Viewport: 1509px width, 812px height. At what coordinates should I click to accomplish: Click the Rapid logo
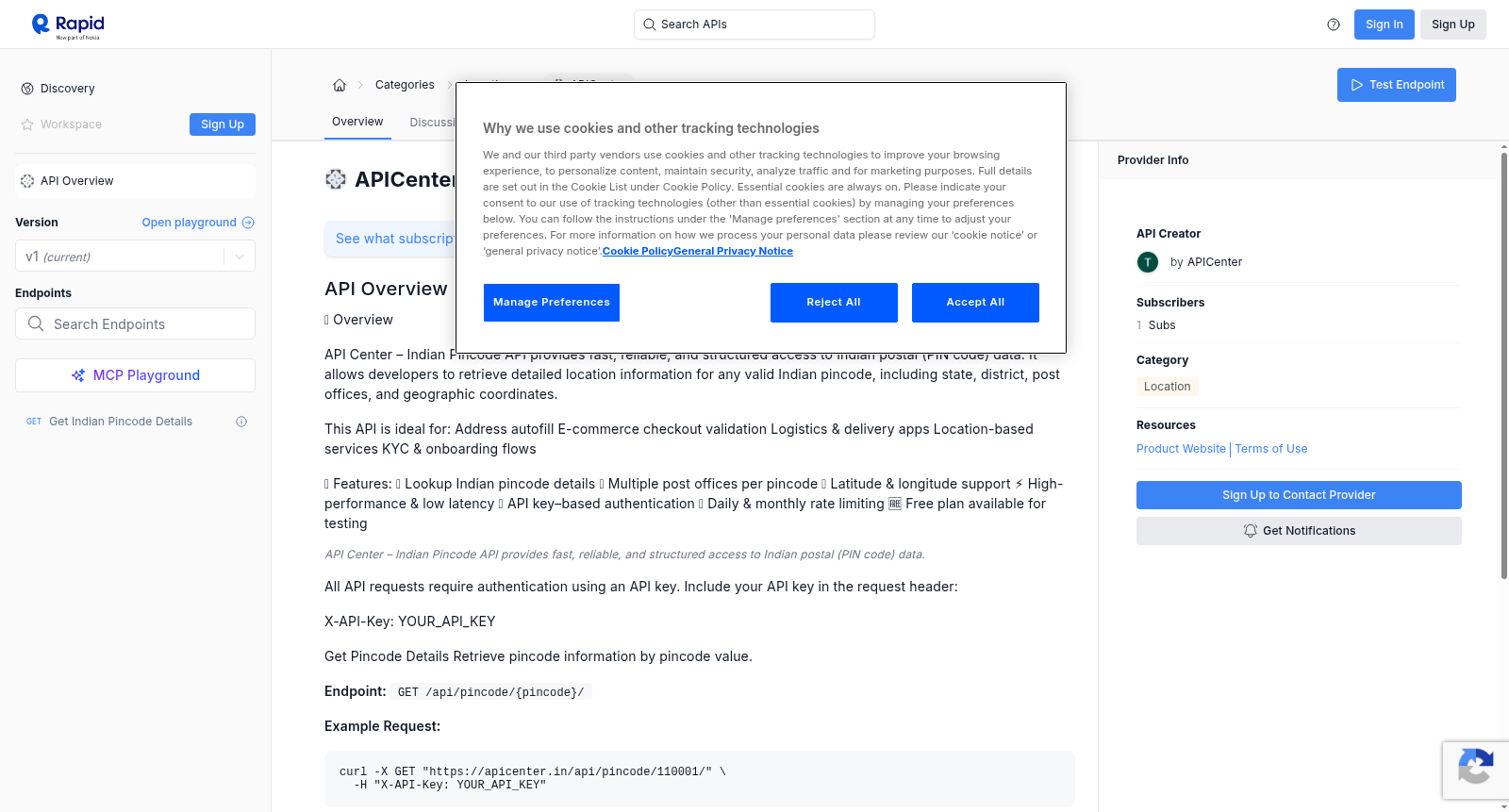click(x=68, y=25)
